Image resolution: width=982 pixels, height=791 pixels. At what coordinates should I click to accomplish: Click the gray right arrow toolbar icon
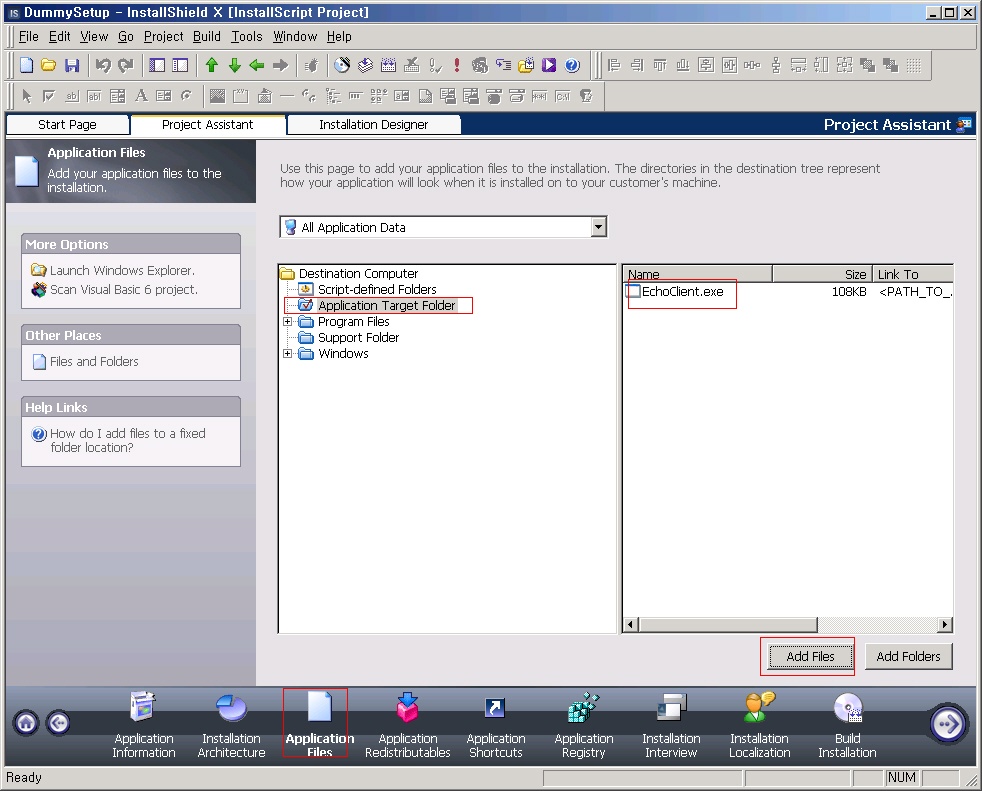281,65
